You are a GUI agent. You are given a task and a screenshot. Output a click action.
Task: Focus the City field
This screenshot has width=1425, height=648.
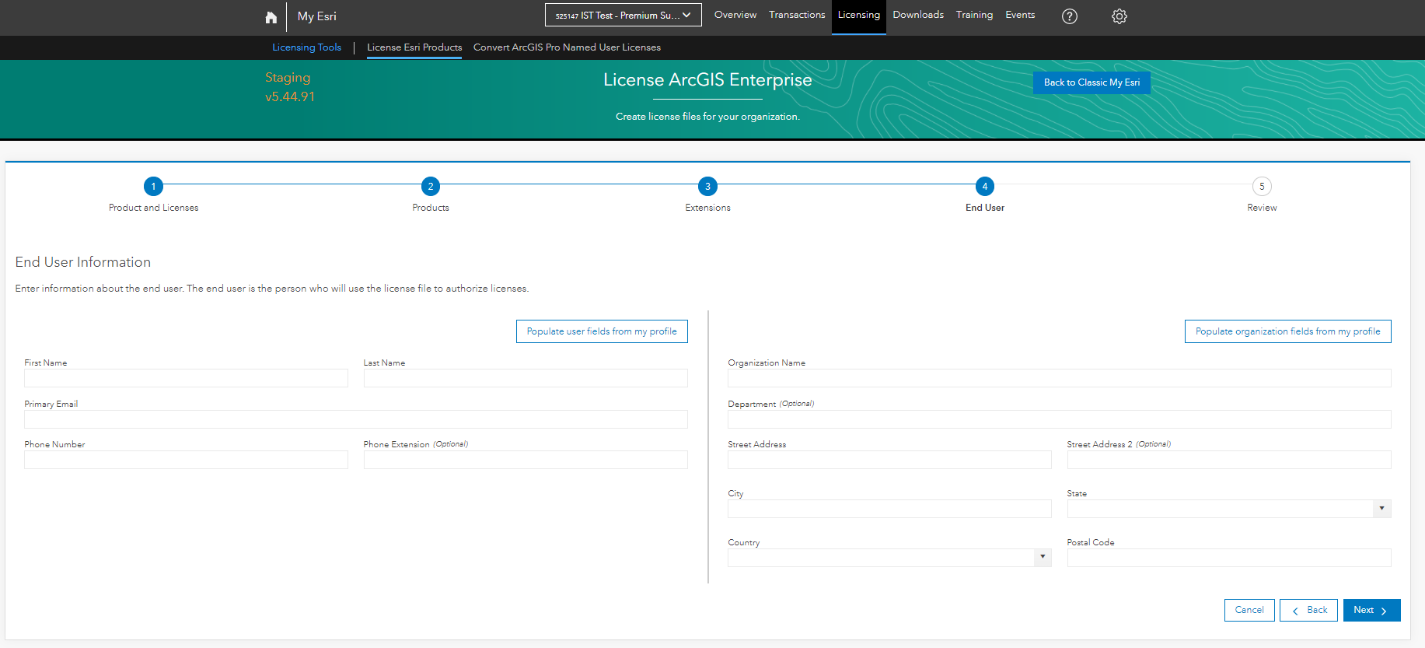(x=890, y=508)
